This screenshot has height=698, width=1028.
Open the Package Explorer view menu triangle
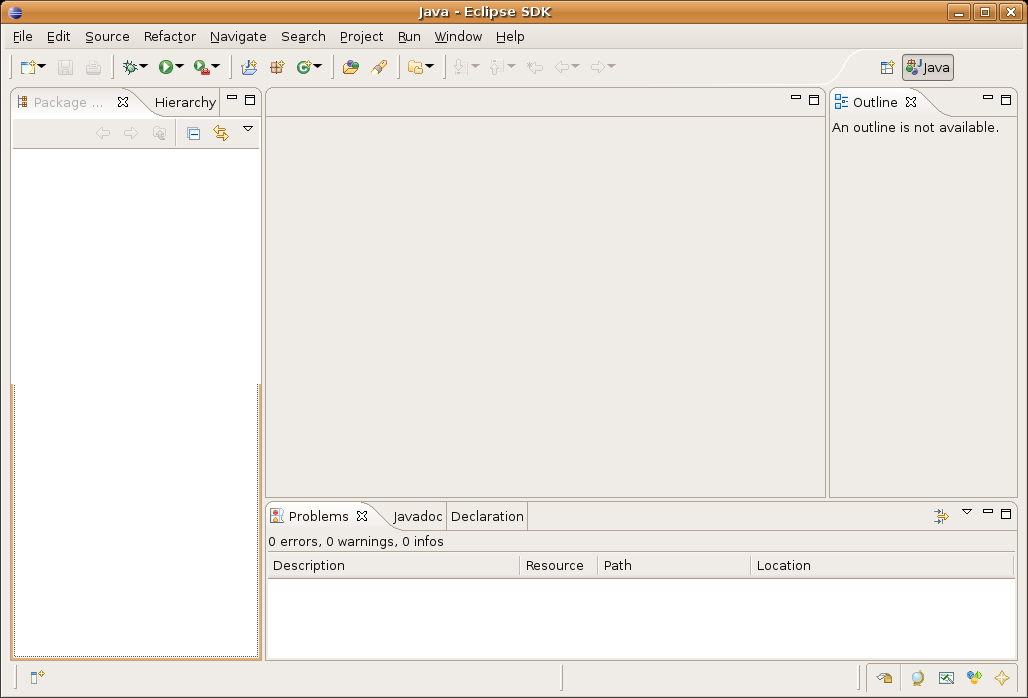click(248, 129)
